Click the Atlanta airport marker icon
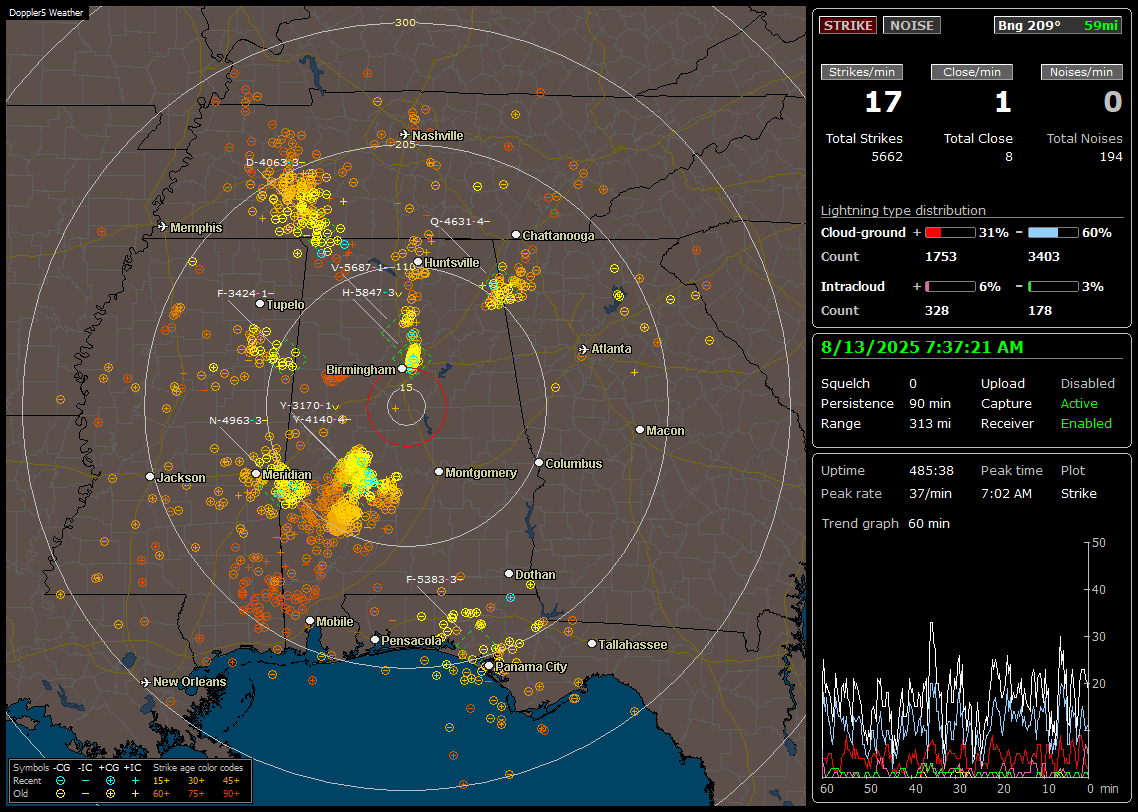1138x812 pixels. 584,349
